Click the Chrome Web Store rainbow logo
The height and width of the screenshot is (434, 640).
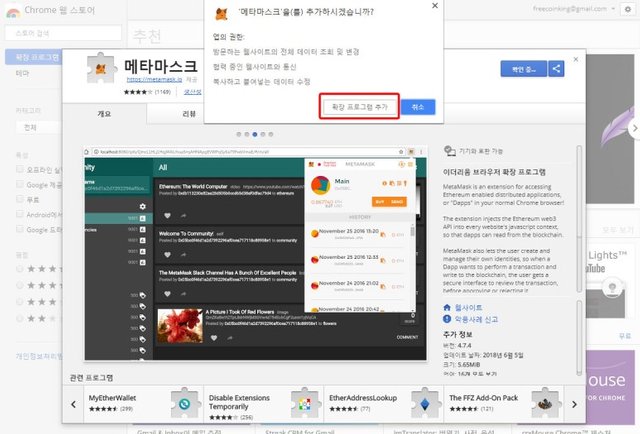(13, 12)
